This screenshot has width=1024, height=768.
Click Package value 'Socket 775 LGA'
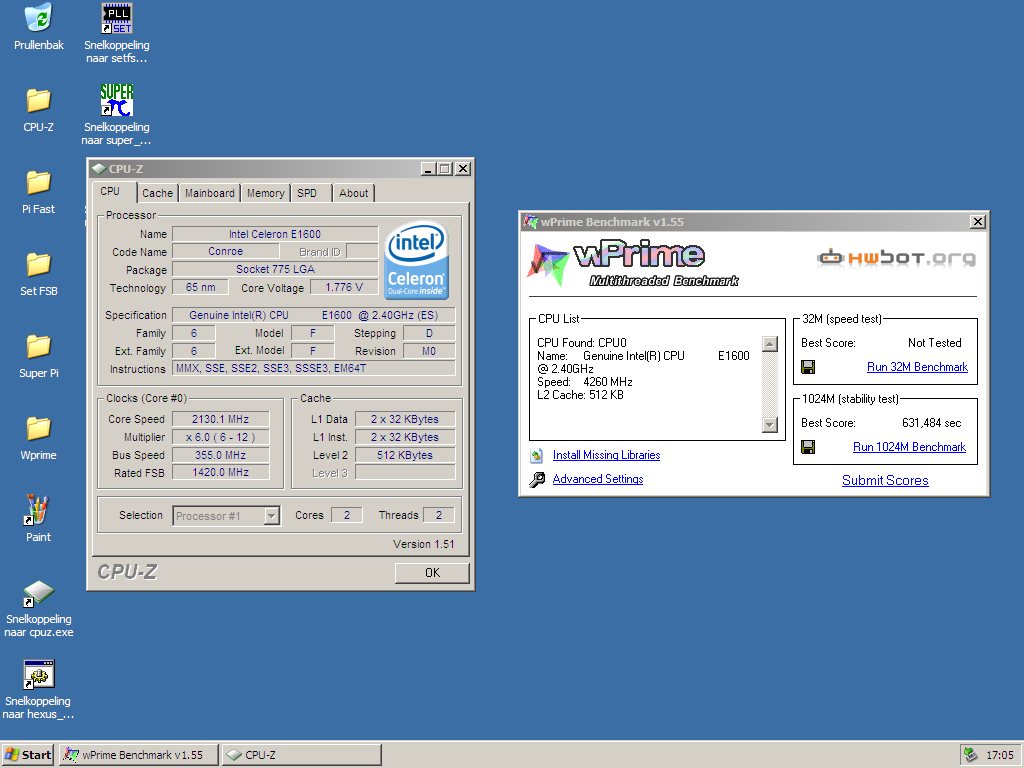(275, 269)
